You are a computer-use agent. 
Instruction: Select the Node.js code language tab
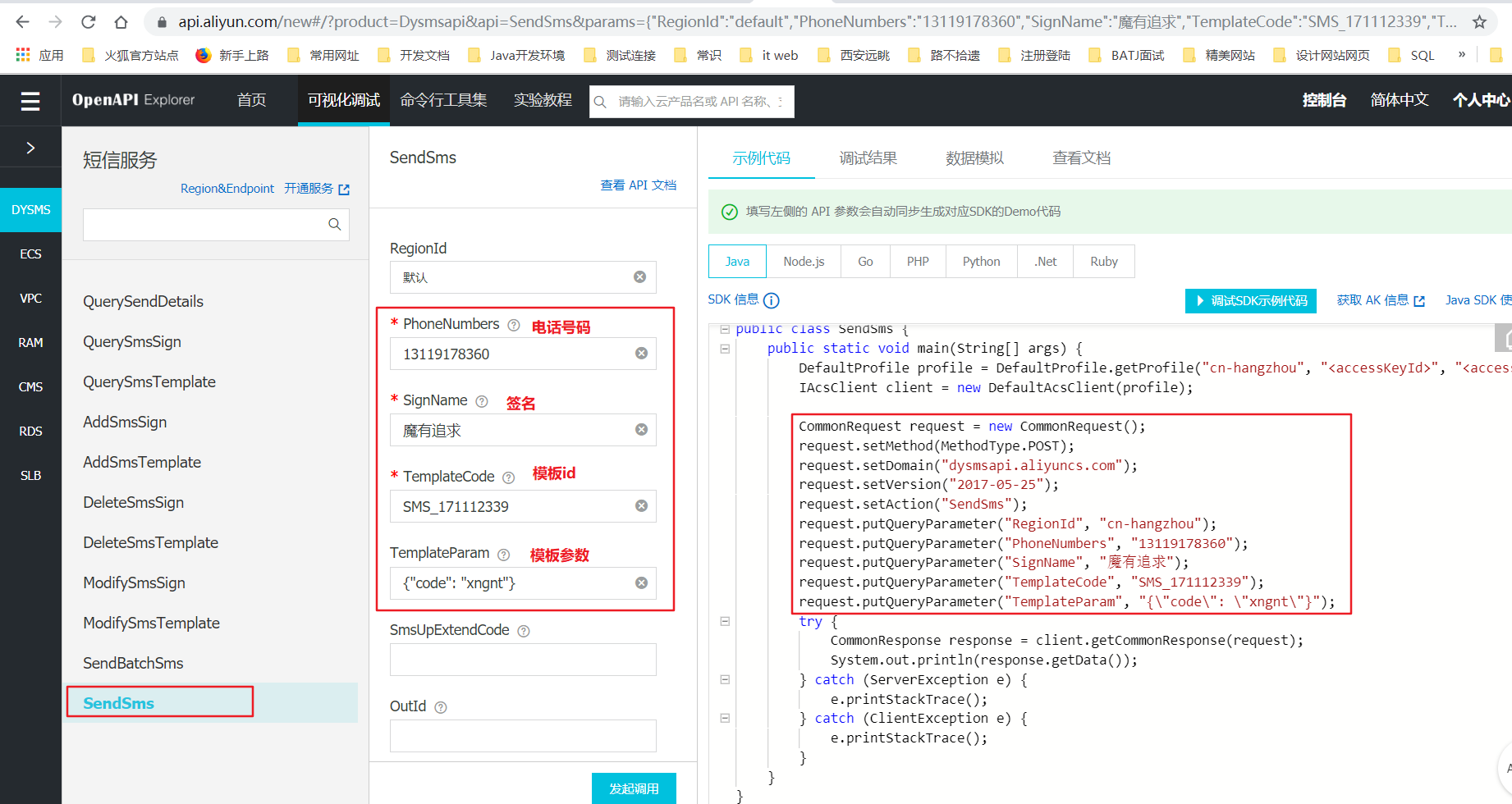pyautogui.click(x=804, y=262)
